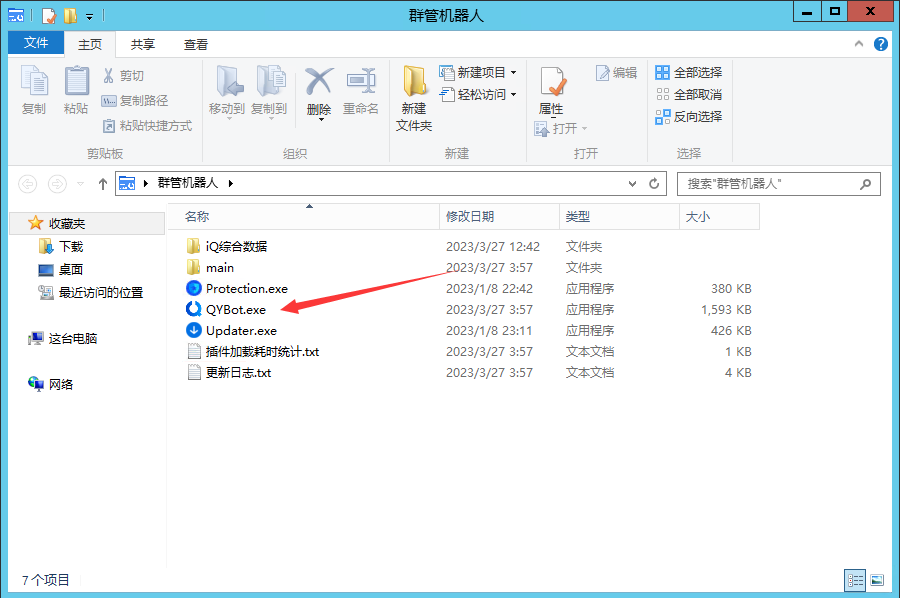The width and height of the screenshot is (900, 598).
Task: Click the Back navigation arrow
Action: coord(28,184)
